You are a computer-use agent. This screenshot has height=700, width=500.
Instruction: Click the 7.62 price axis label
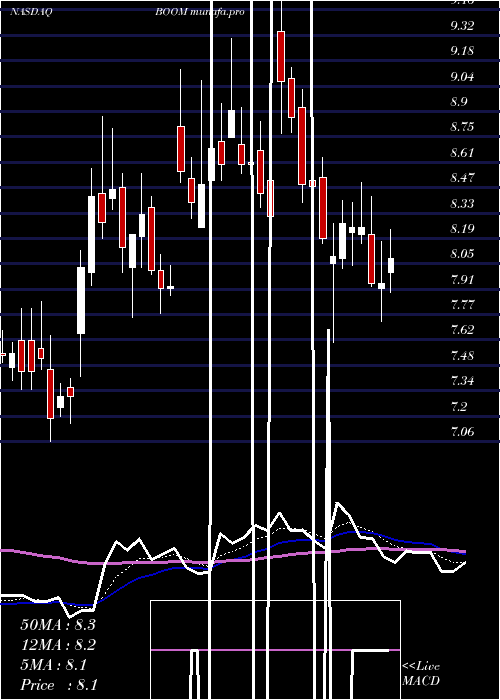point(462,330)
